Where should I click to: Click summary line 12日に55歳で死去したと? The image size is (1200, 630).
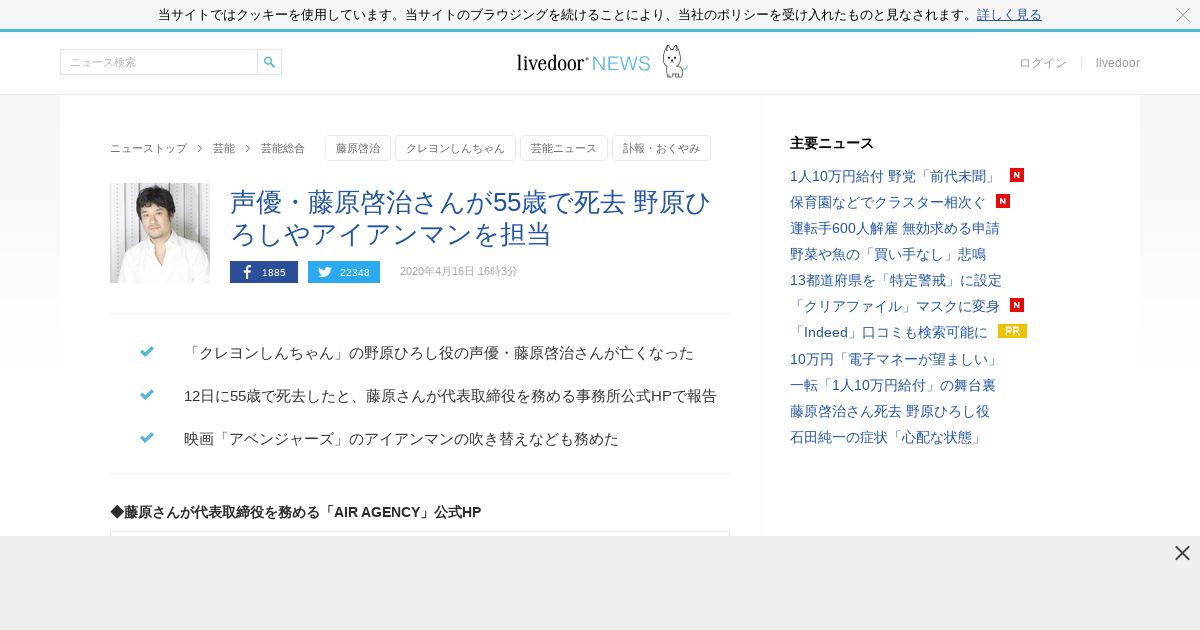(450, 396)
